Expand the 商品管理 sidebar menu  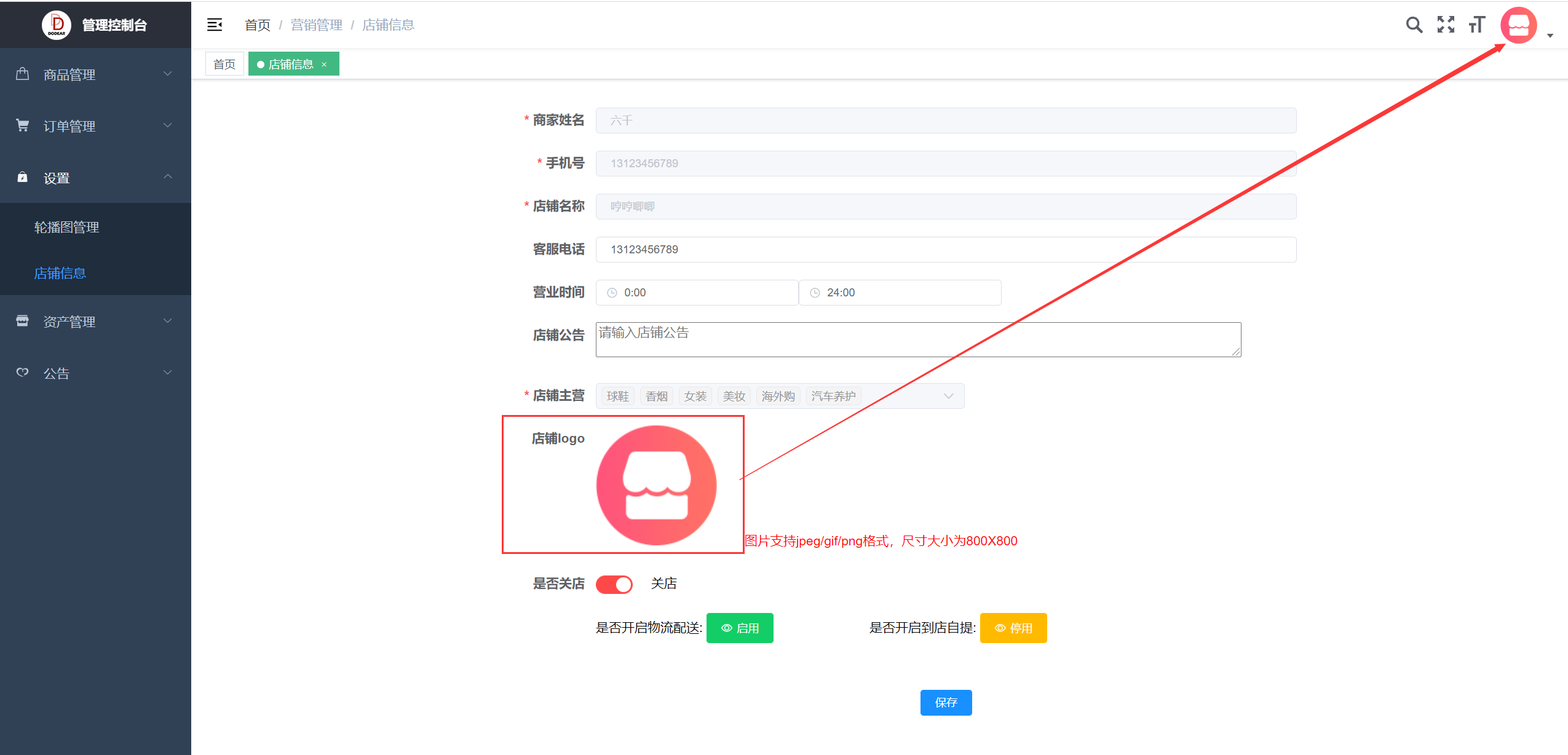(95, 74)
